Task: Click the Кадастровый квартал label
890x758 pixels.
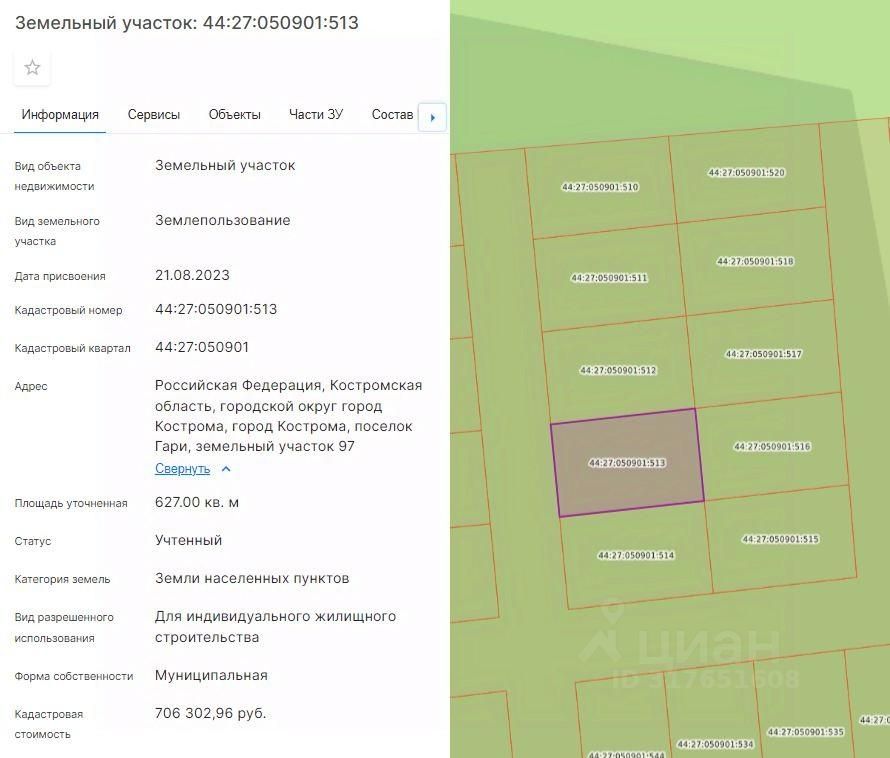Action: [x=73, y=349]
